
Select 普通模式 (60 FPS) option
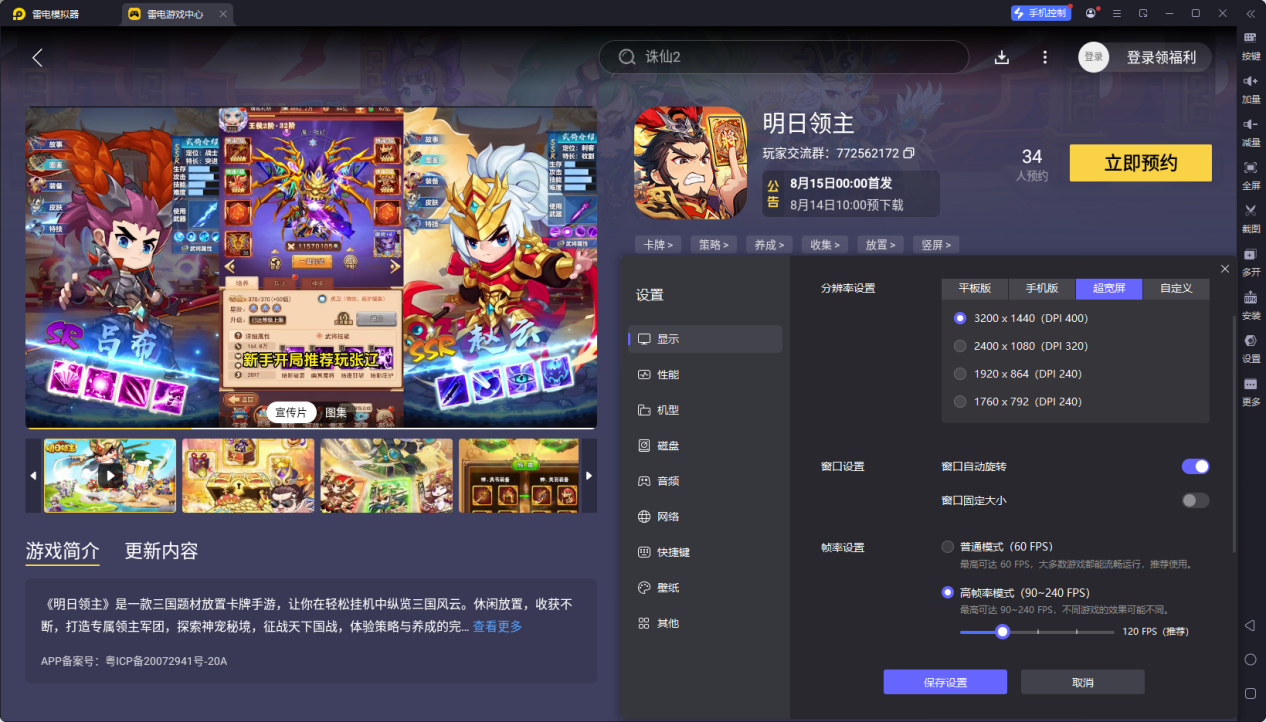coord(947,547)
